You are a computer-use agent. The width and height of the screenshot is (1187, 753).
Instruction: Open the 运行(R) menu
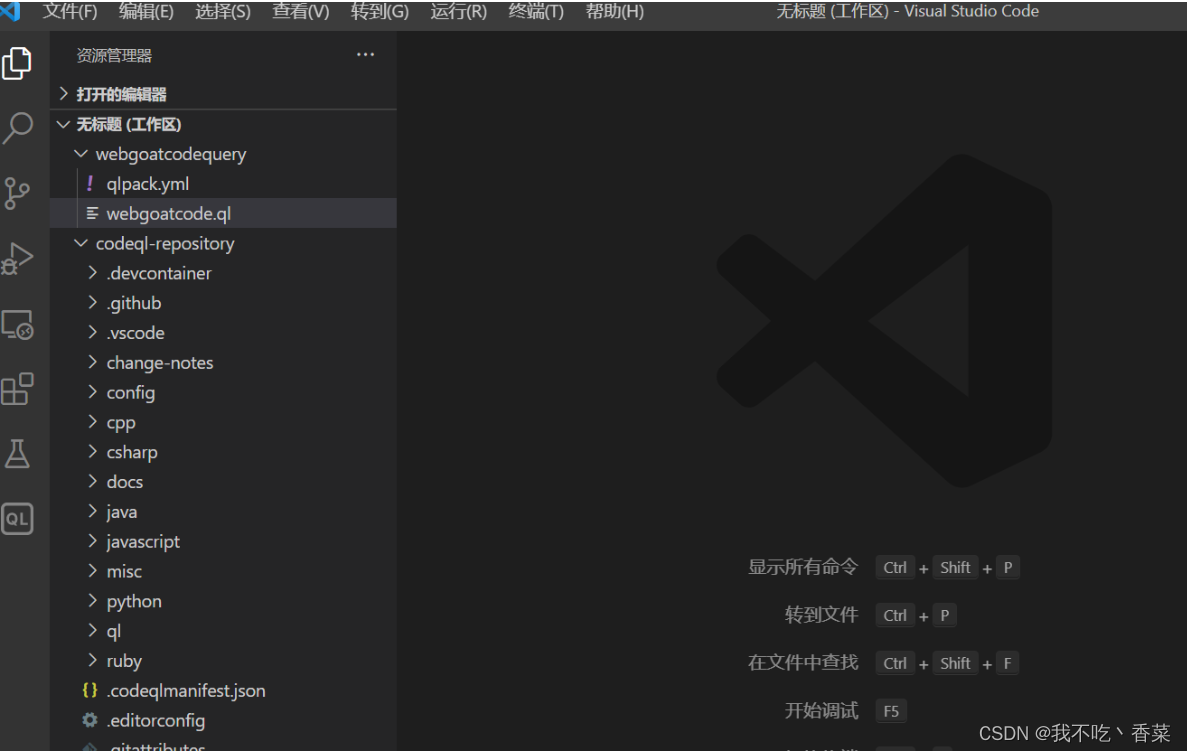point(458,11)
